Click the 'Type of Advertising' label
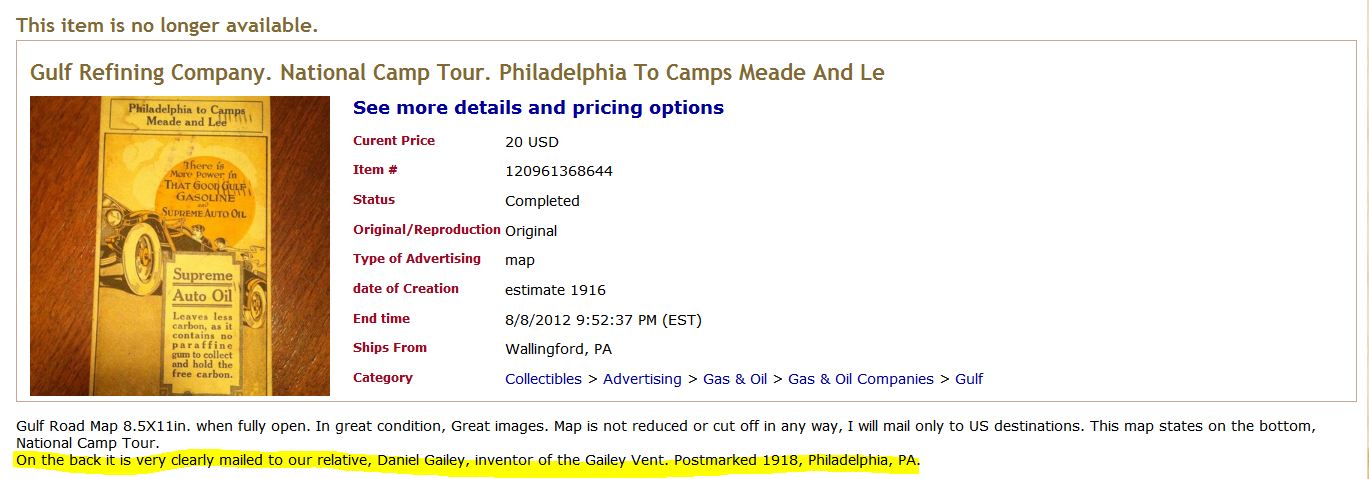The width and height of the screenshot is (1369, 479). click(416, 259)
